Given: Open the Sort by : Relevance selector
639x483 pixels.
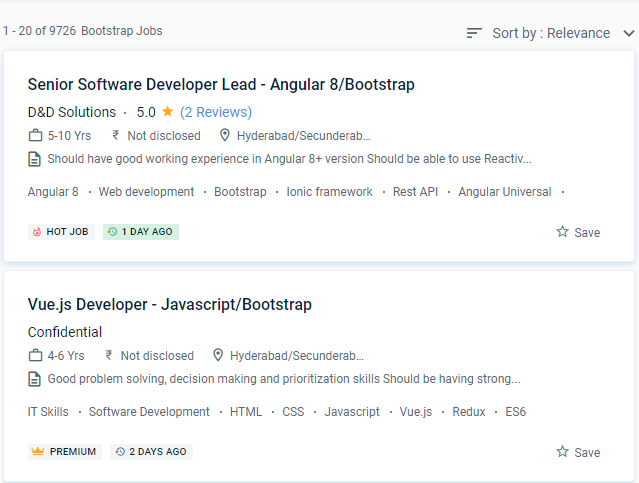Looking at the screenshot, I should coord(551,33).
